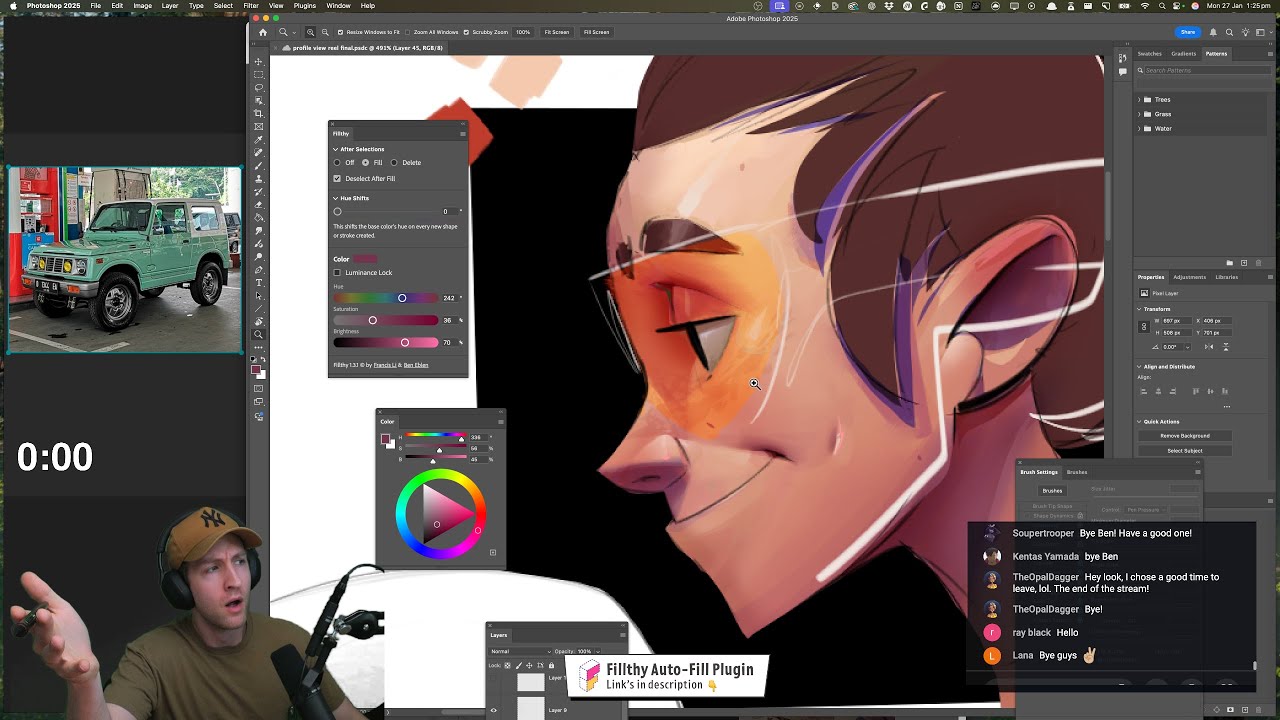Image resolution: width=1280 pixels, height=720 pixels.
Task: Select the Eyedropper tool
Action: coord(259,139)
